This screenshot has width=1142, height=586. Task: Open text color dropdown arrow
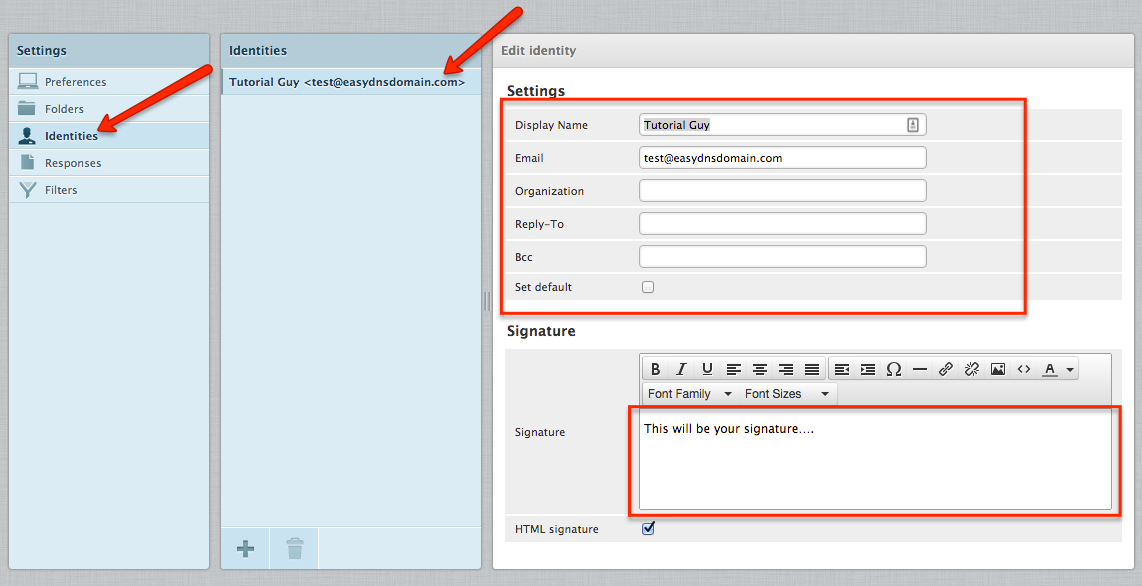[x=1070, y=370]
